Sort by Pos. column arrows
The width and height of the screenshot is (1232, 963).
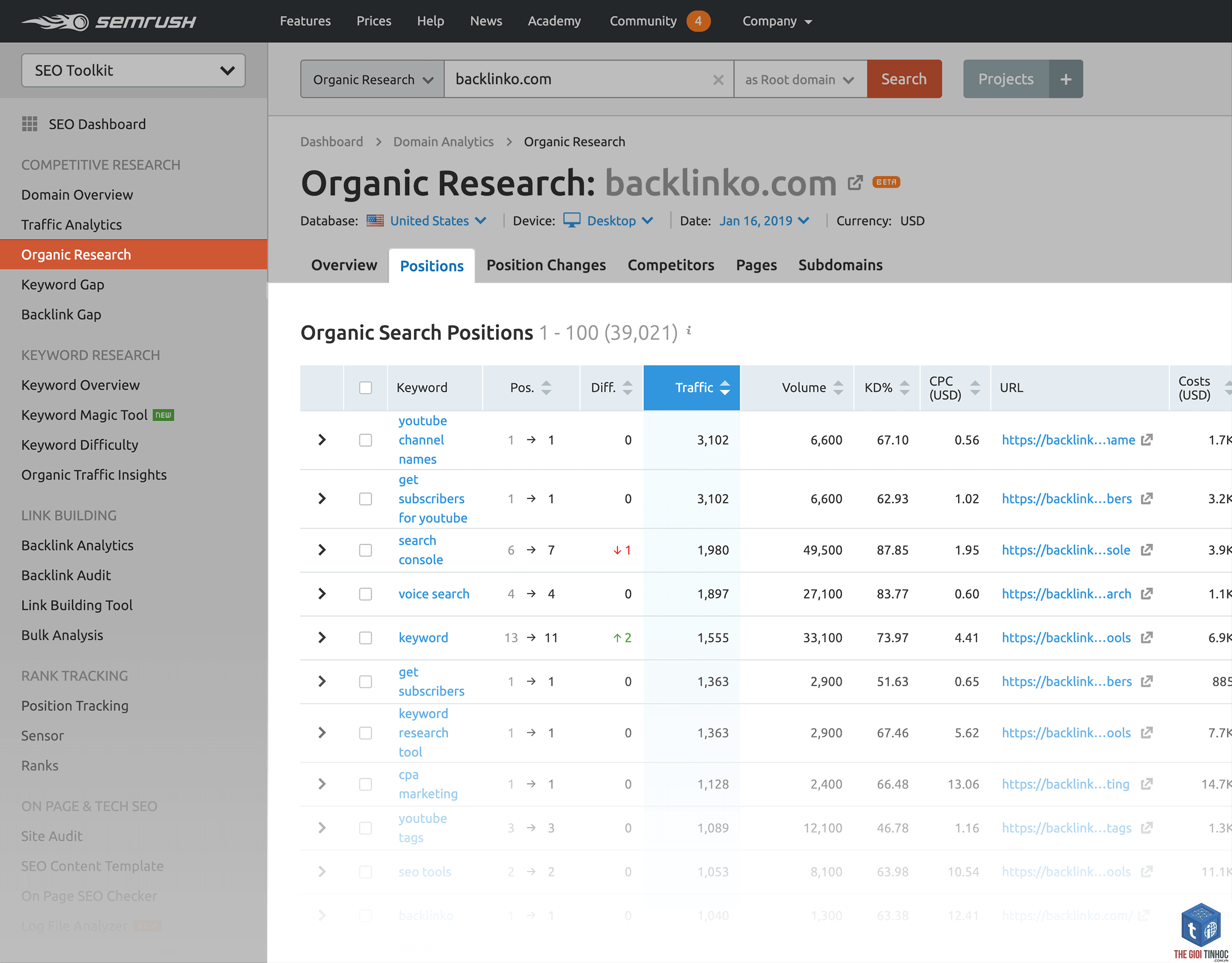point(546,387)
